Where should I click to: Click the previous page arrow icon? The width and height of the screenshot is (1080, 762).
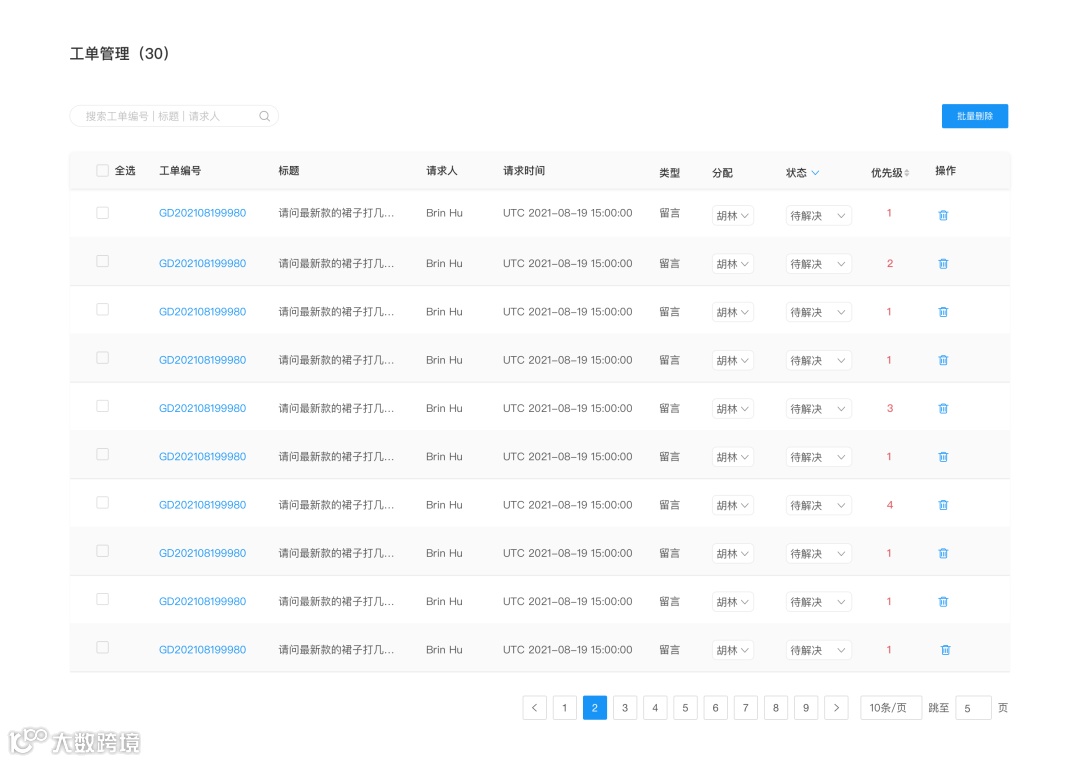(535, 707)
